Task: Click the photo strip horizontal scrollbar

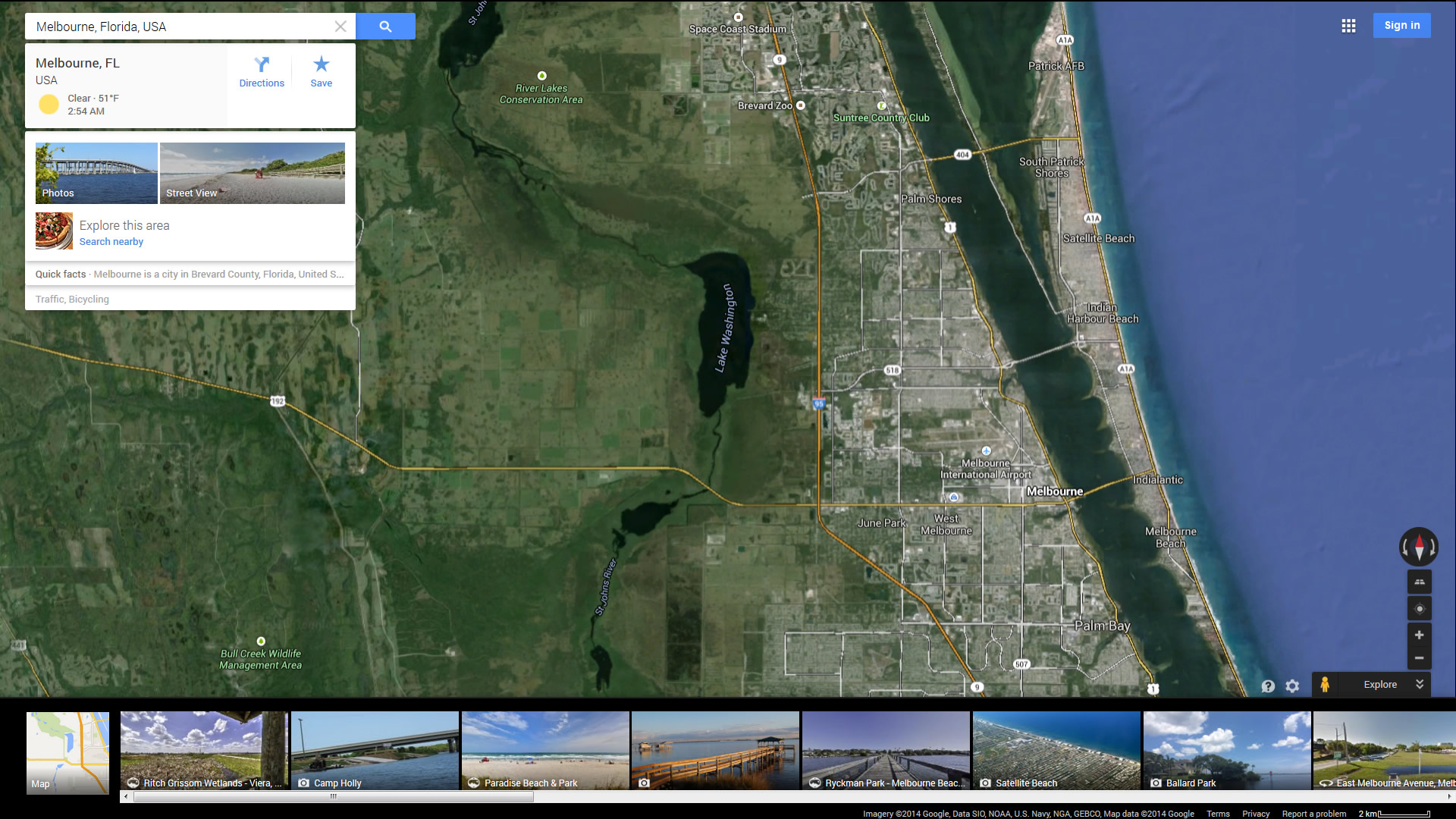Action: [x=334, y=796]
